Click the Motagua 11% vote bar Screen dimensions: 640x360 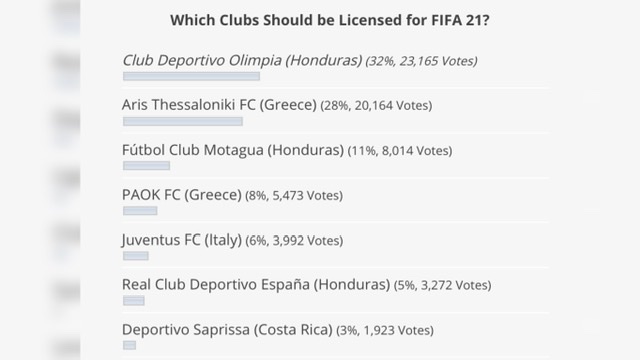click(x=147, y=166)
